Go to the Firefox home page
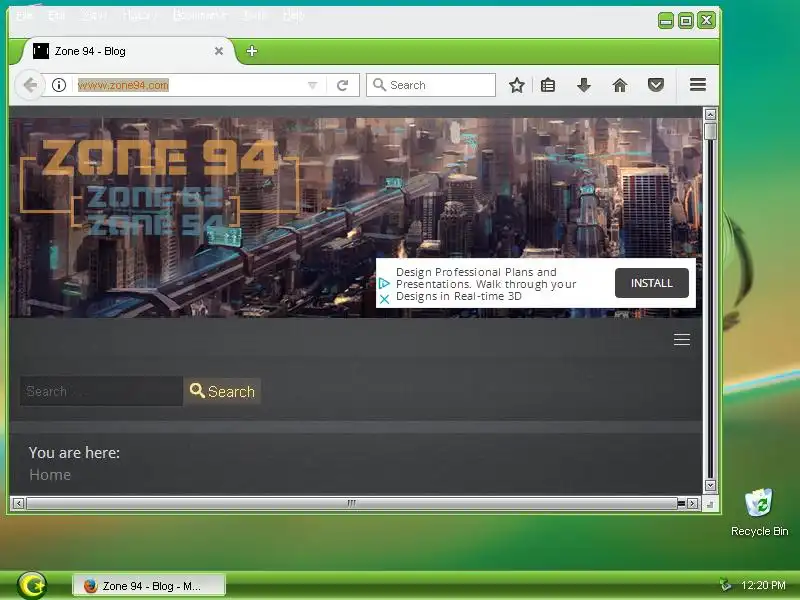This screenshot has width=800, height=600. (x=619, y=85)
